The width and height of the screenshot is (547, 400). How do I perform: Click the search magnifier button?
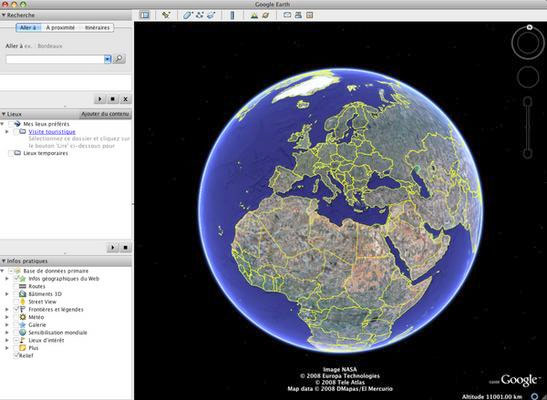119,59
